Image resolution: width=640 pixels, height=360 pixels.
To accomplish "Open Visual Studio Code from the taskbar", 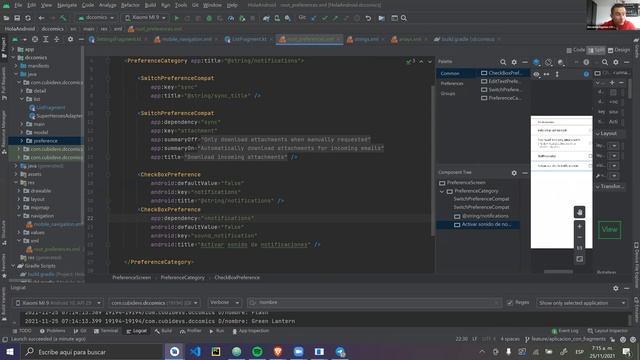I will [195, 351].
